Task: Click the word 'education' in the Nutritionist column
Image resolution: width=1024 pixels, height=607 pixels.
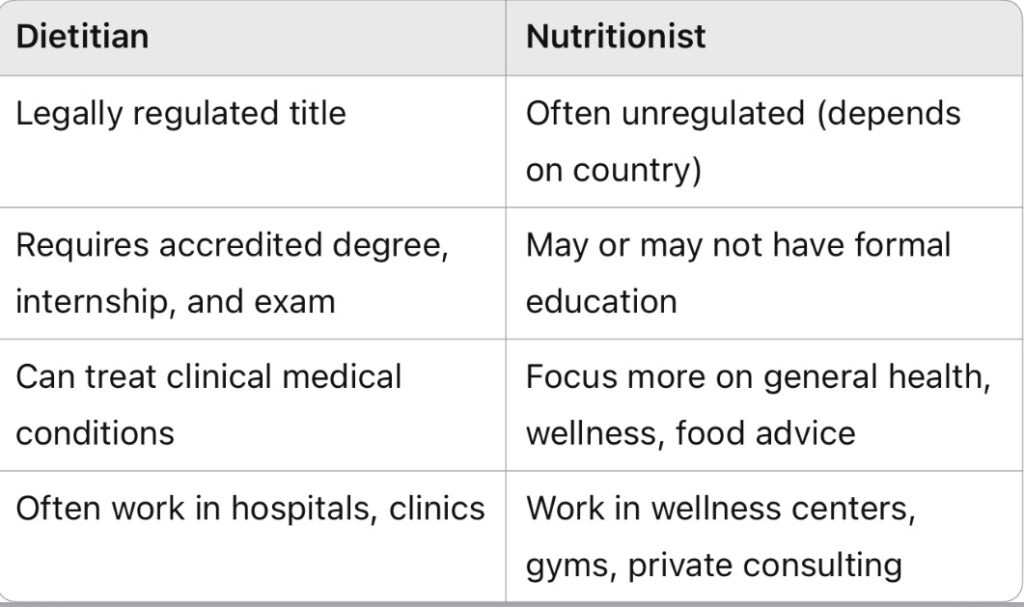Action: point(601,301)
